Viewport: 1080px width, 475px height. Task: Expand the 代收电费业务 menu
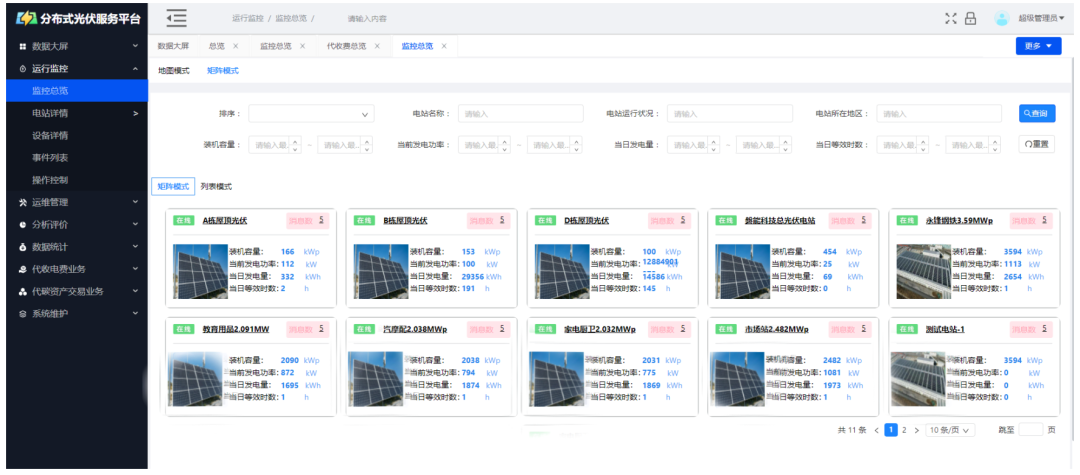click(x=77, y=268)
